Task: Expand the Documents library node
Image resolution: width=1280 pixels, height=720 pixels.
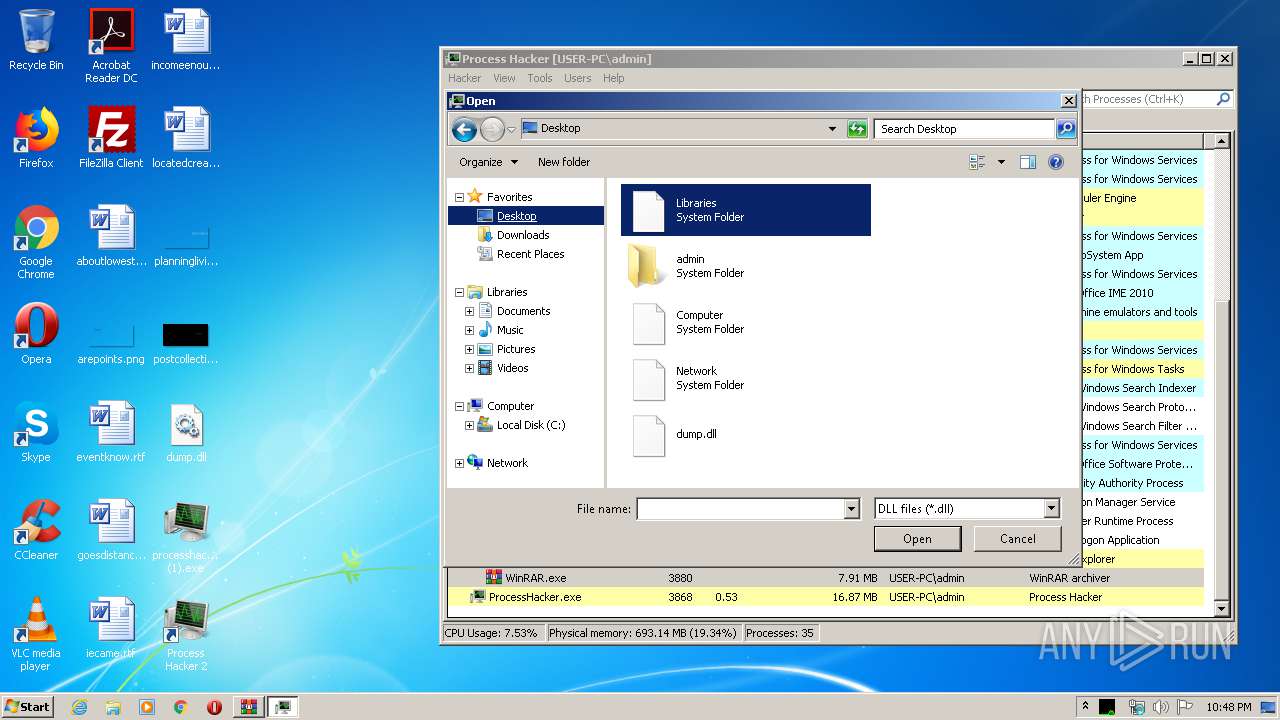Action: 469,311
